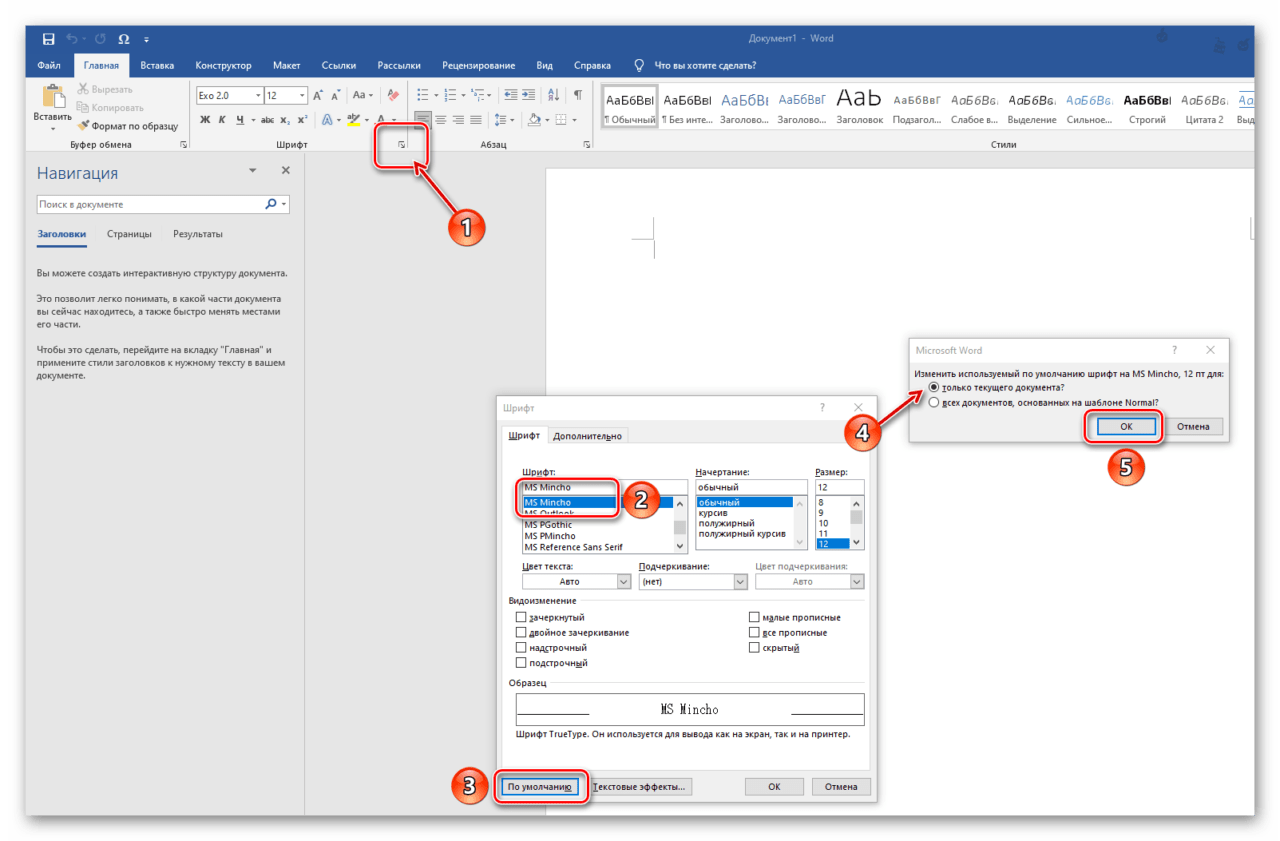Click the Вставить paste icon
The height and width of the screenshot is (841, 1280).
coord(52,97)
